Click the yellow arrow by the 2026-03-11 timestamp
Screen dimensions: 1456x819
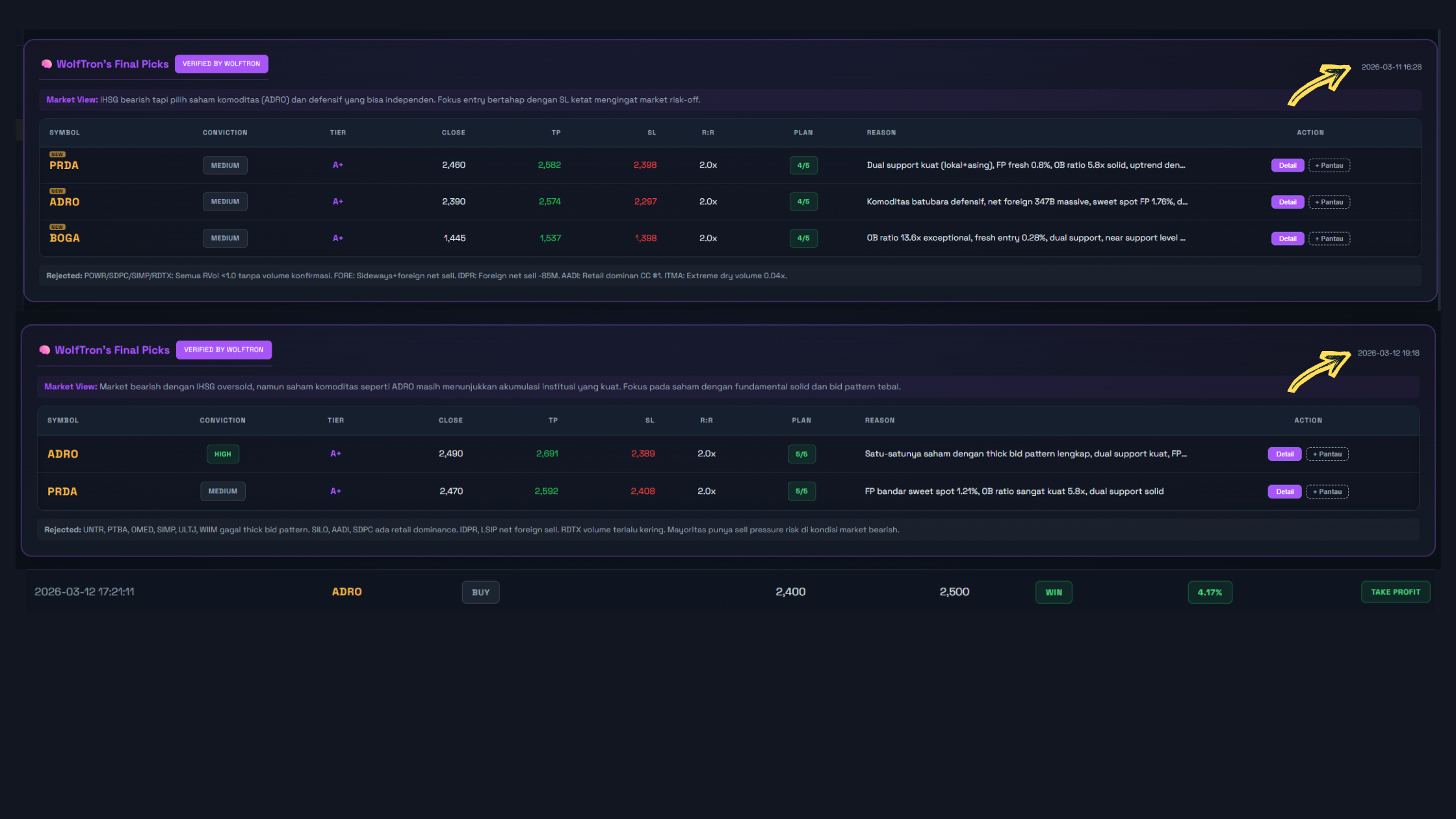point(1319,84)
